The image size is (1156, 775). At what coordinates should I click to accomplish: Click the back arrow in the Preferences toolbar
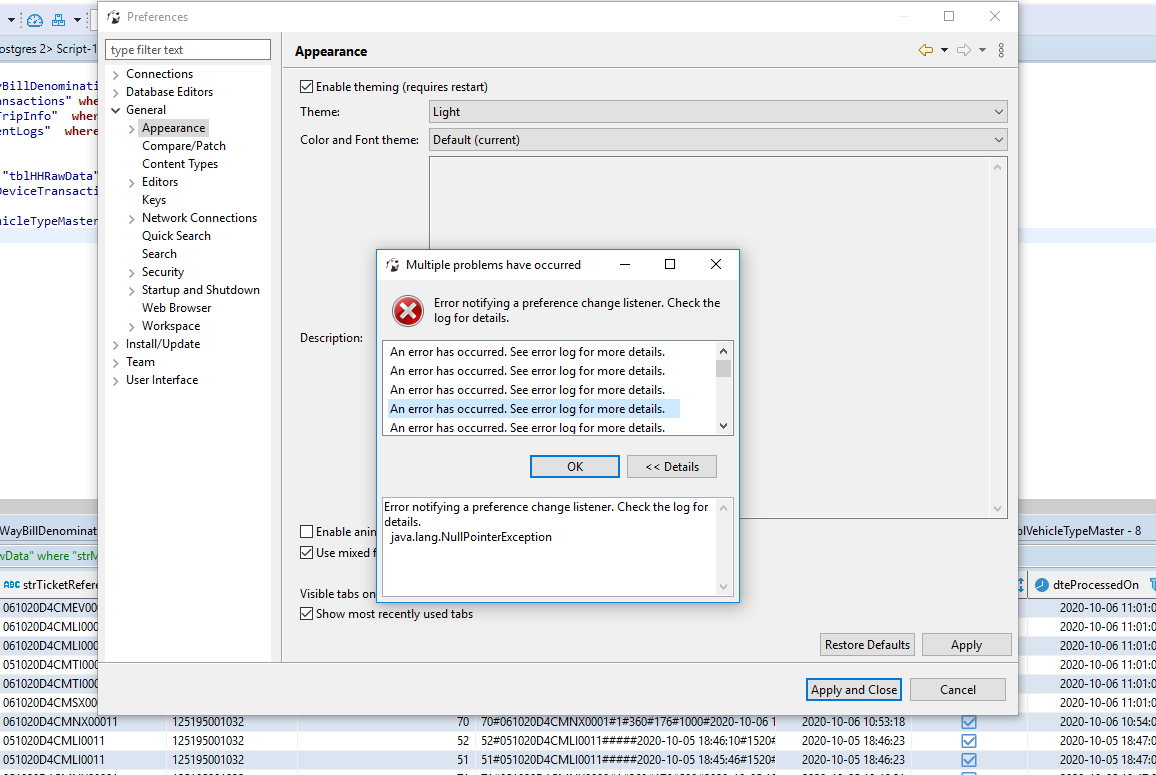click(928, 48)
